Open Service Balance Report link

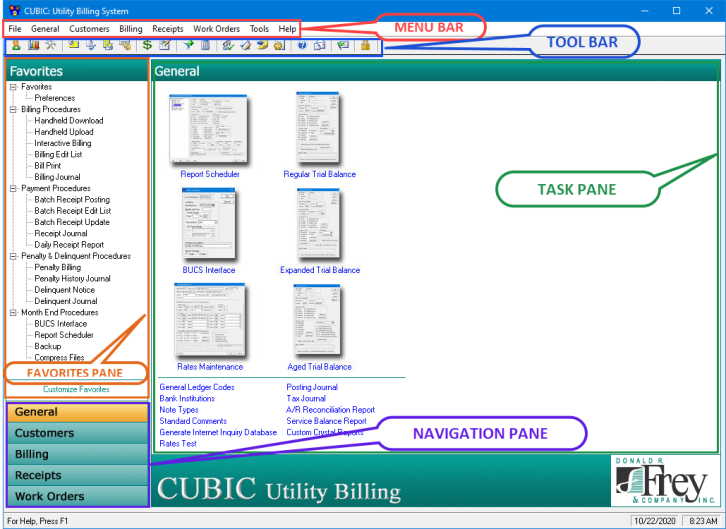click(326, 421)
